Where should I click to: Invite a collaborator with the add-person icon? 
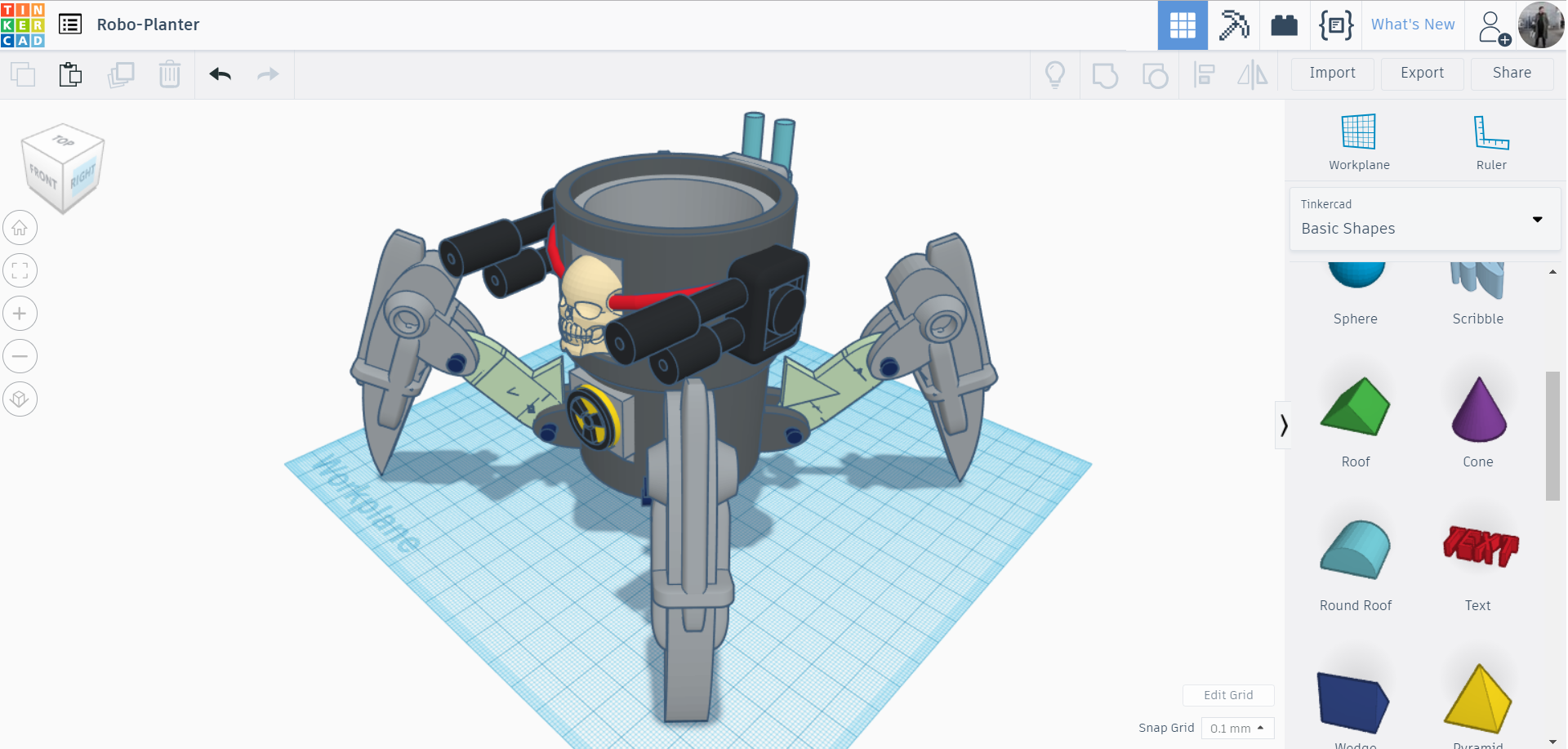tap(1494, 27)
